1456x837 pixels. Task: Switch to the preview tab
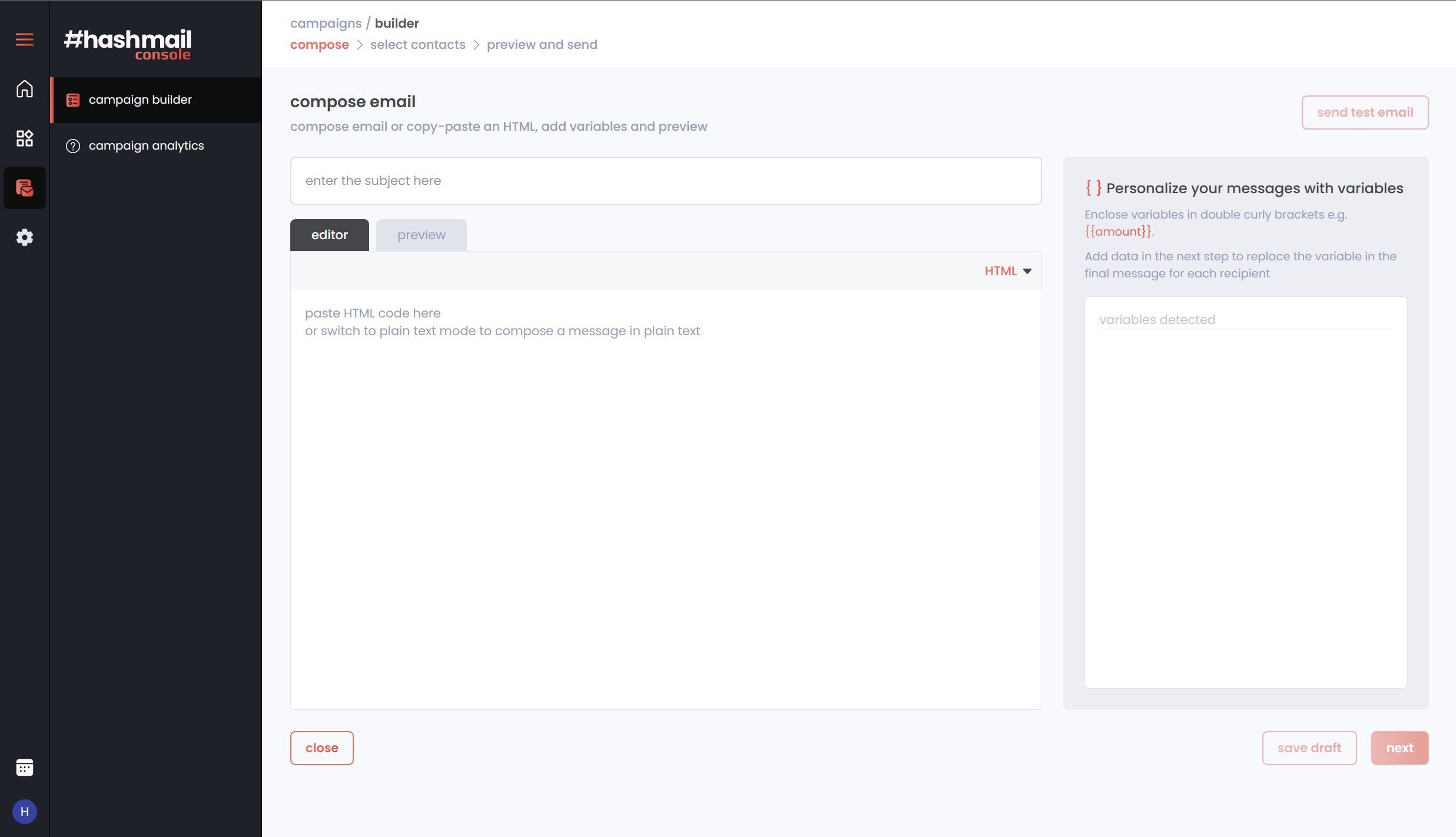click(421, 235)
